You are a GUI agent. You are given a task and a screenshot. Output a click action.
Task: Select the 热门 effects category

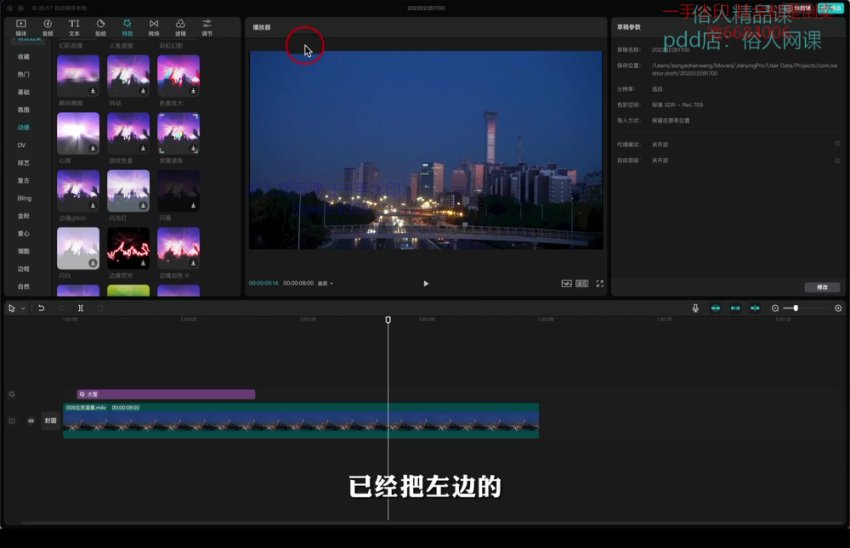[x=23, y=74]
